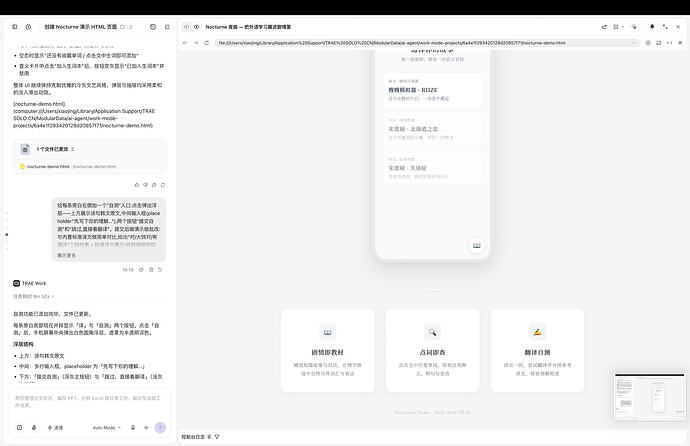Click the notification bell icon
690x446 pixels.
(x=652, y=27)
